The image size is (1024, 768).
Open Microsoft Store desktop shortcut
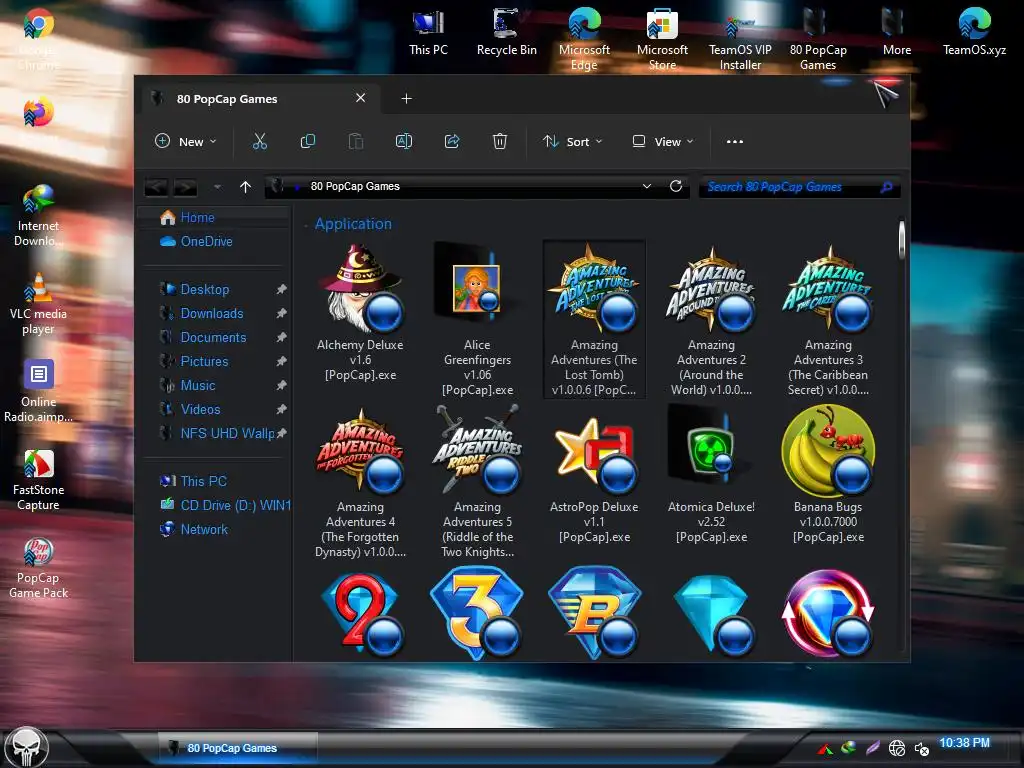(x=662, y=39)
